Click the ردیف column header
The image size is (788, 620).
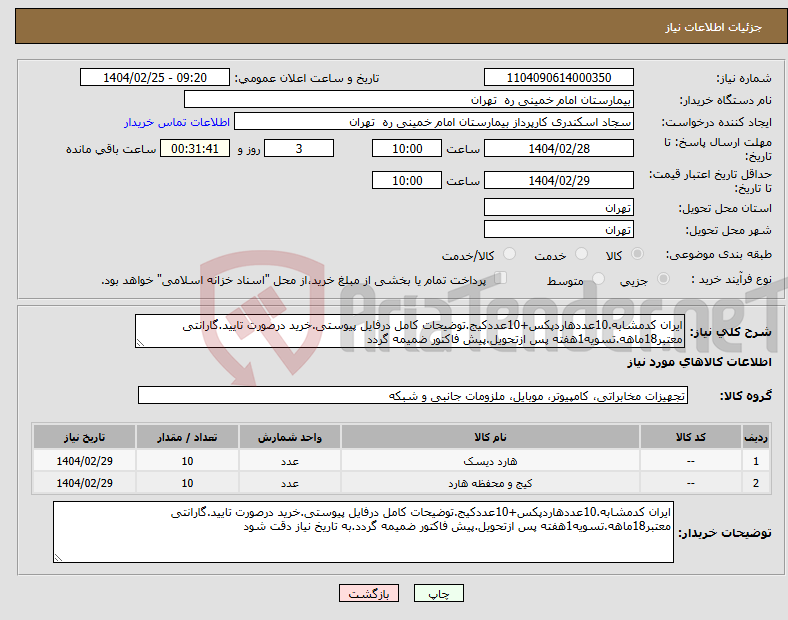click(756, 437)
